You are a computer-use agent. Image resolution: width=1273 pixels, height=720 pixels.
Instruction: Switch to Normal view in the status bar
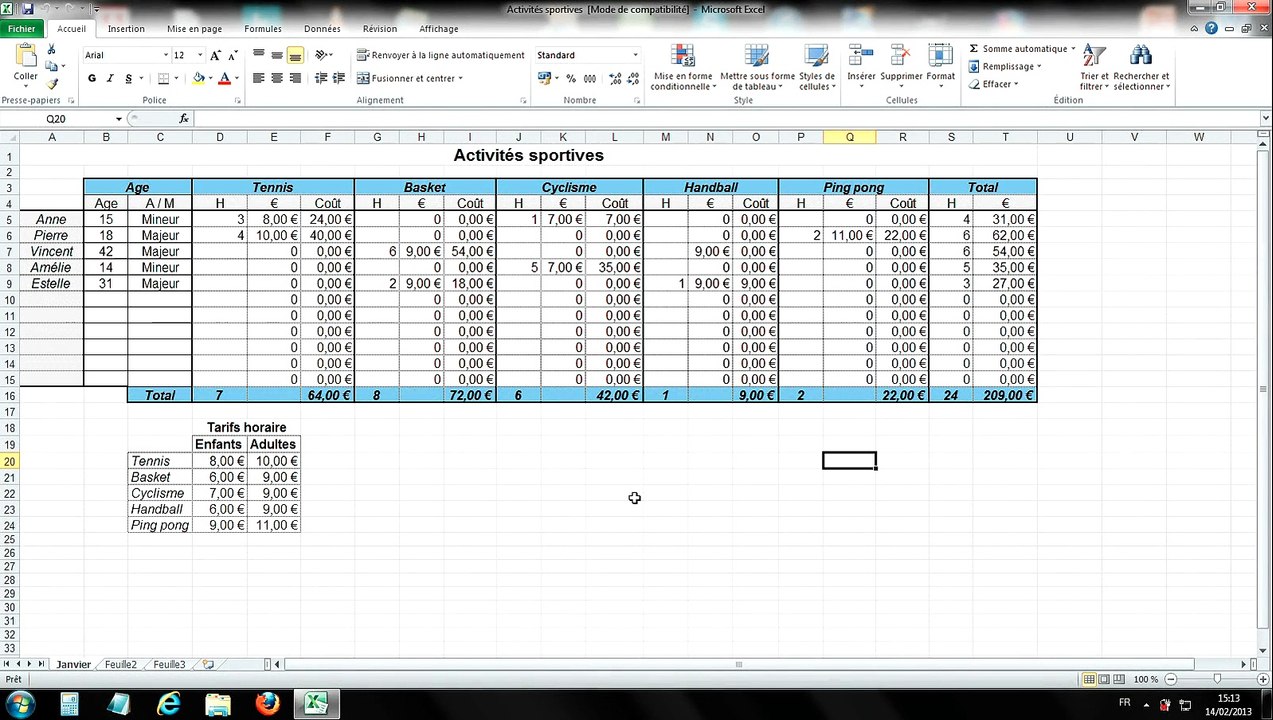1089,680
